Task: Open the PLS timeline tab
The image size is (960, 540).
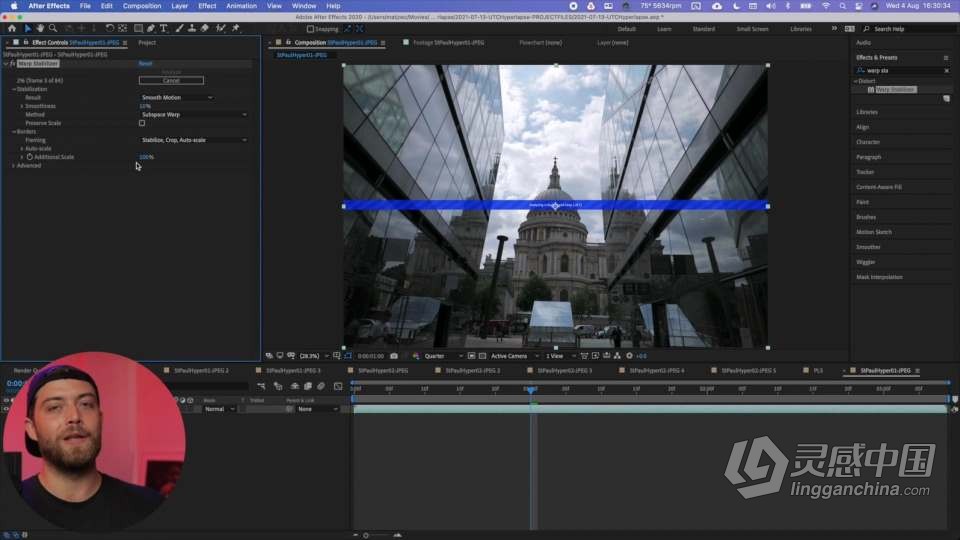Action: [818, 370]
